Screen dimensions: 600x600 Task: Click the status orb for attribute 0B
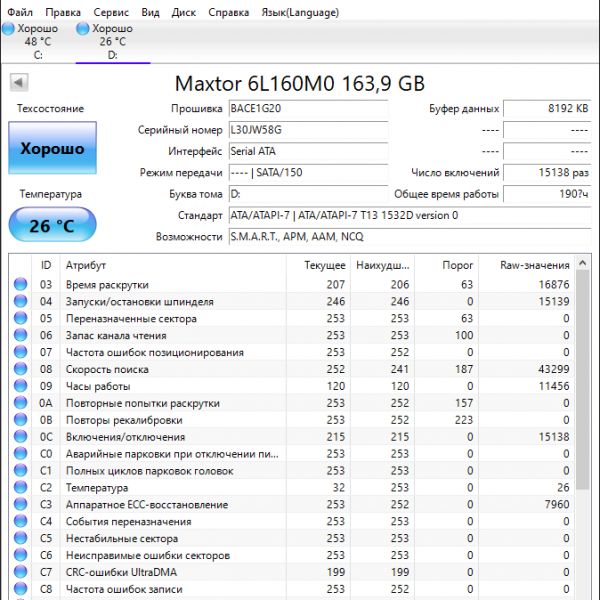21,419
